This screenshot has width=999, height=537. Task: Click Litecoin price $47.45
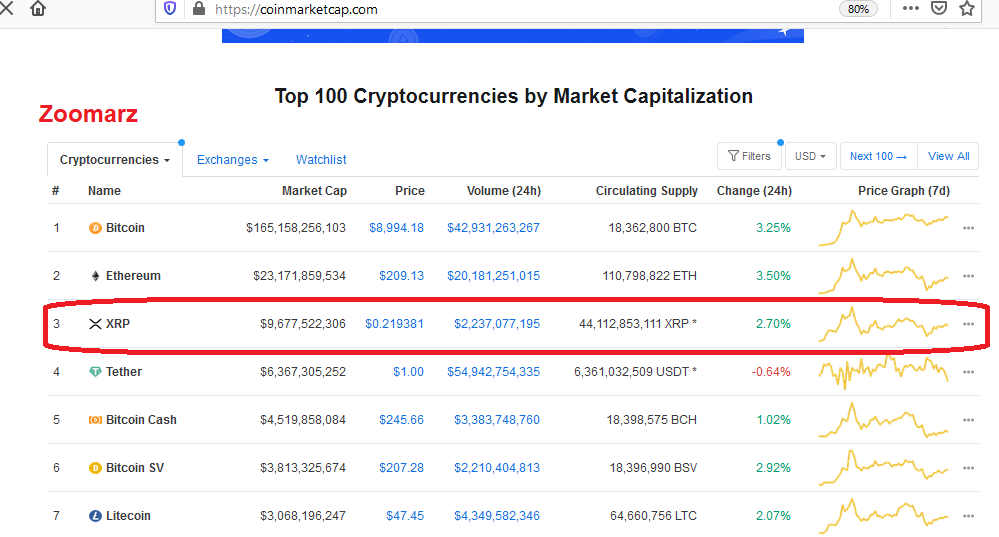pyautogui.click(x=405, y=516)
